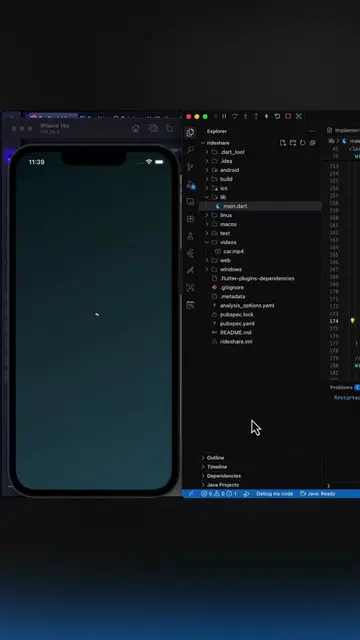
Task: Trigger Flutter hot reload lightning icon
Action: click(x=267, y=116)
